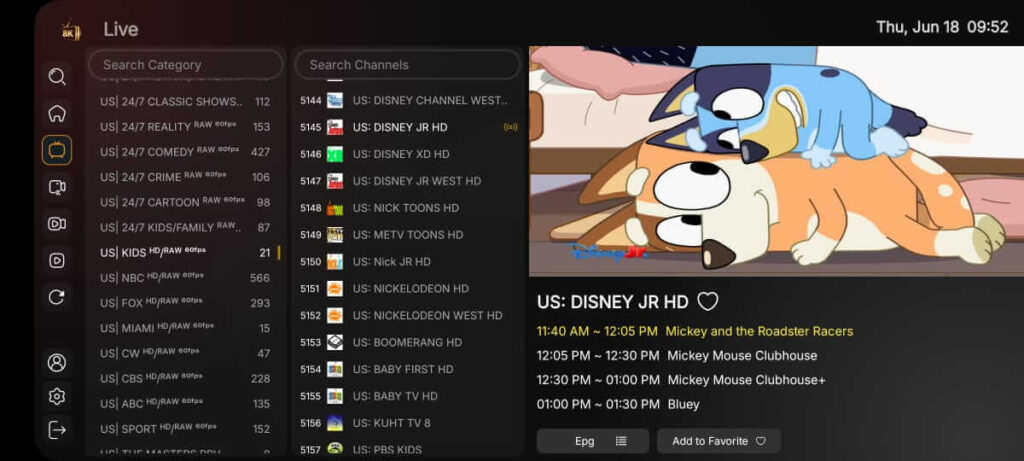Select US| 24/7 COMEDY category
This screenshot has width=1024, height=461.
pos(185,152)
